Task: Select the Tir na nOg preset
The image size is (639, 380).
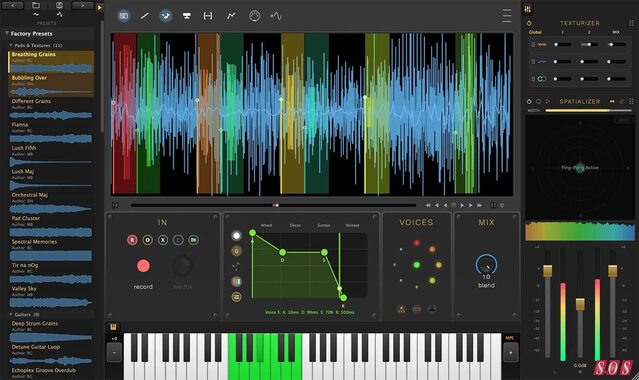Action: [x=51, y=273]
